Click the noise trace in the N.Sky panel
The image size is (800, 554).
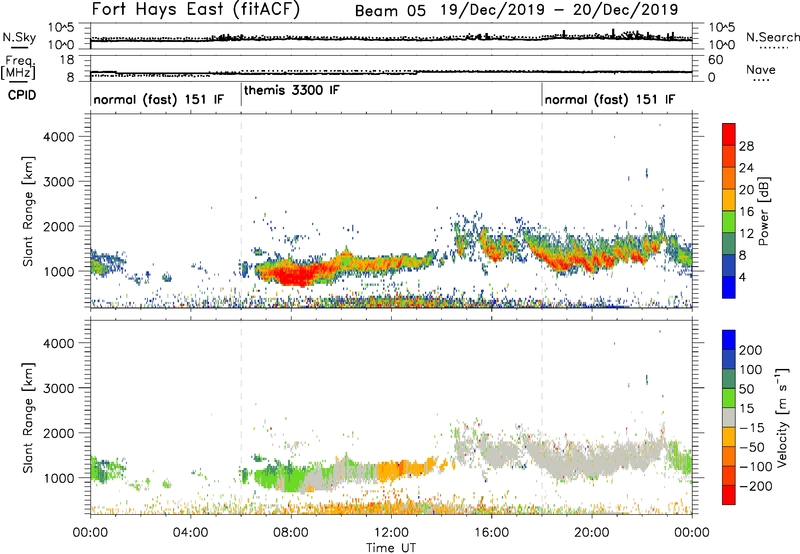[x=391, y=39]
